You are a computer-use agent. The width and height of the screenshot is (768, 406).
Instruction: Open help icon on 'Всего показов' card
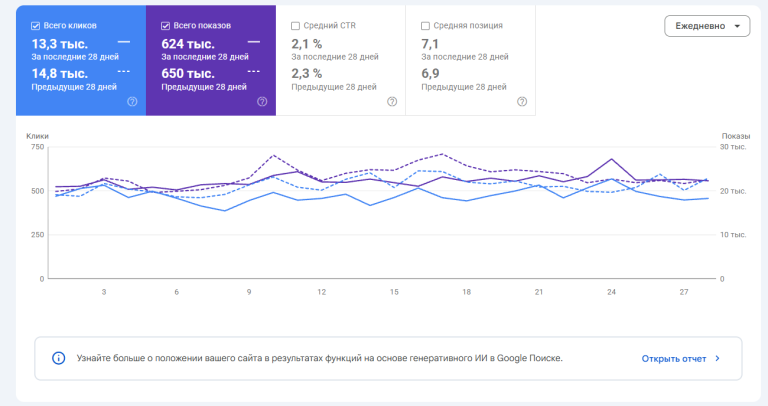click(x=263, y=101)
